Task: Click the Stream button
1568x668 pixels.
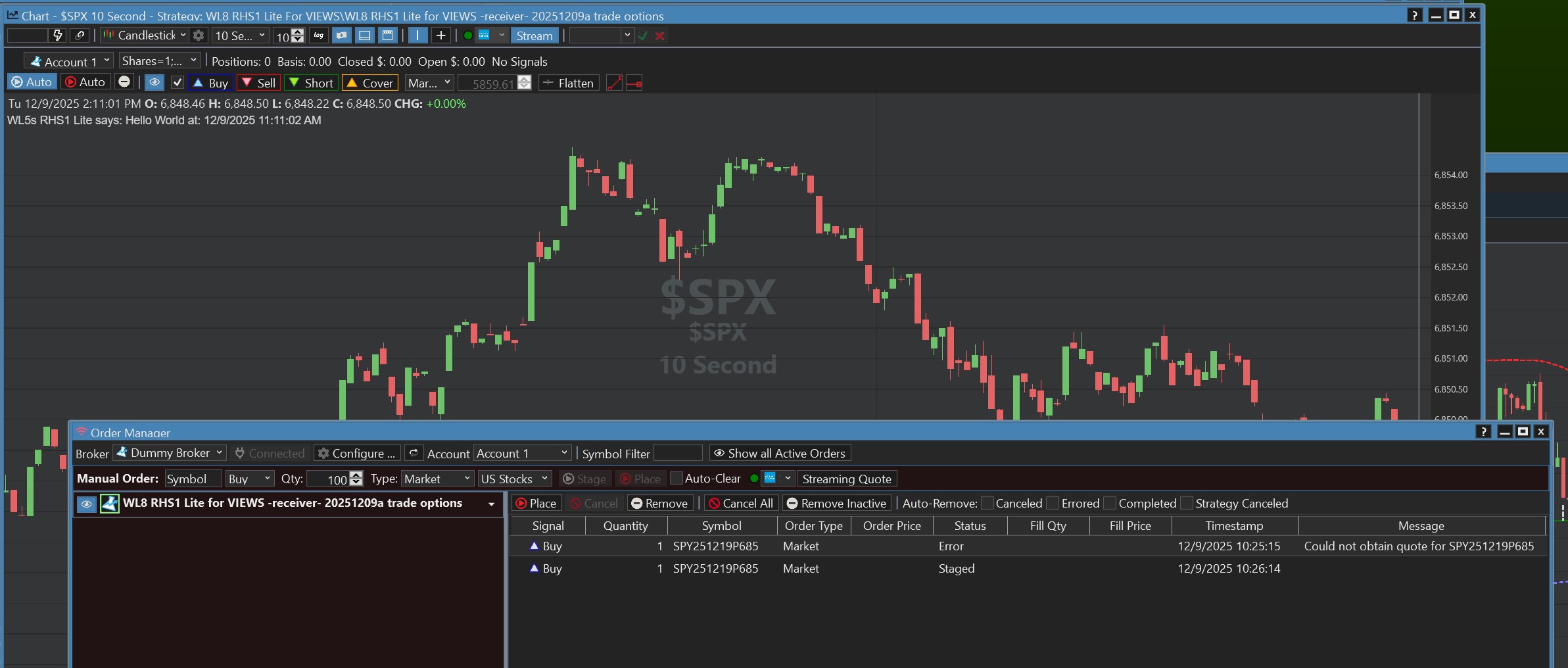Action: coord(534,36)
